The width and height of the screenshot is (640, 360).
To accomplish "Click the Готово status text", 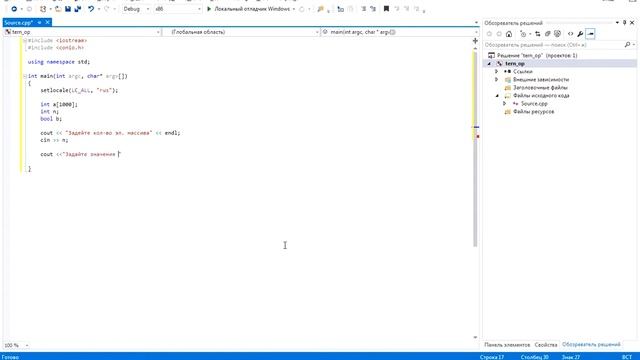I will click(10, 357).
